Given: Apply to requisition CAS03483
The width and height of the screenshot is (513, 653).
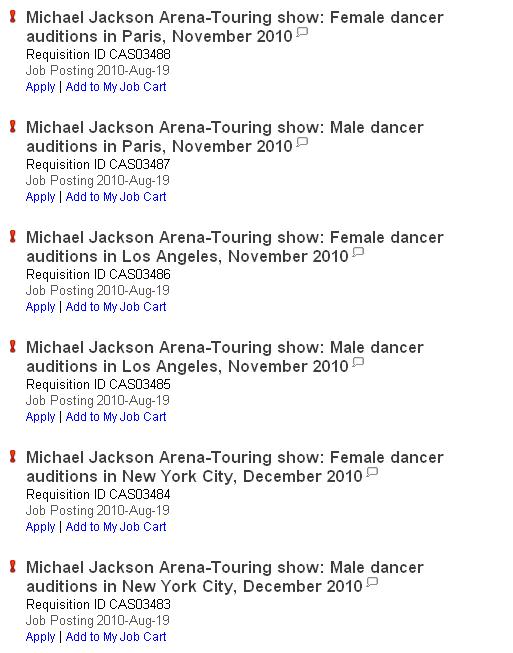Looking at the screenshot, I should [40, 637].
